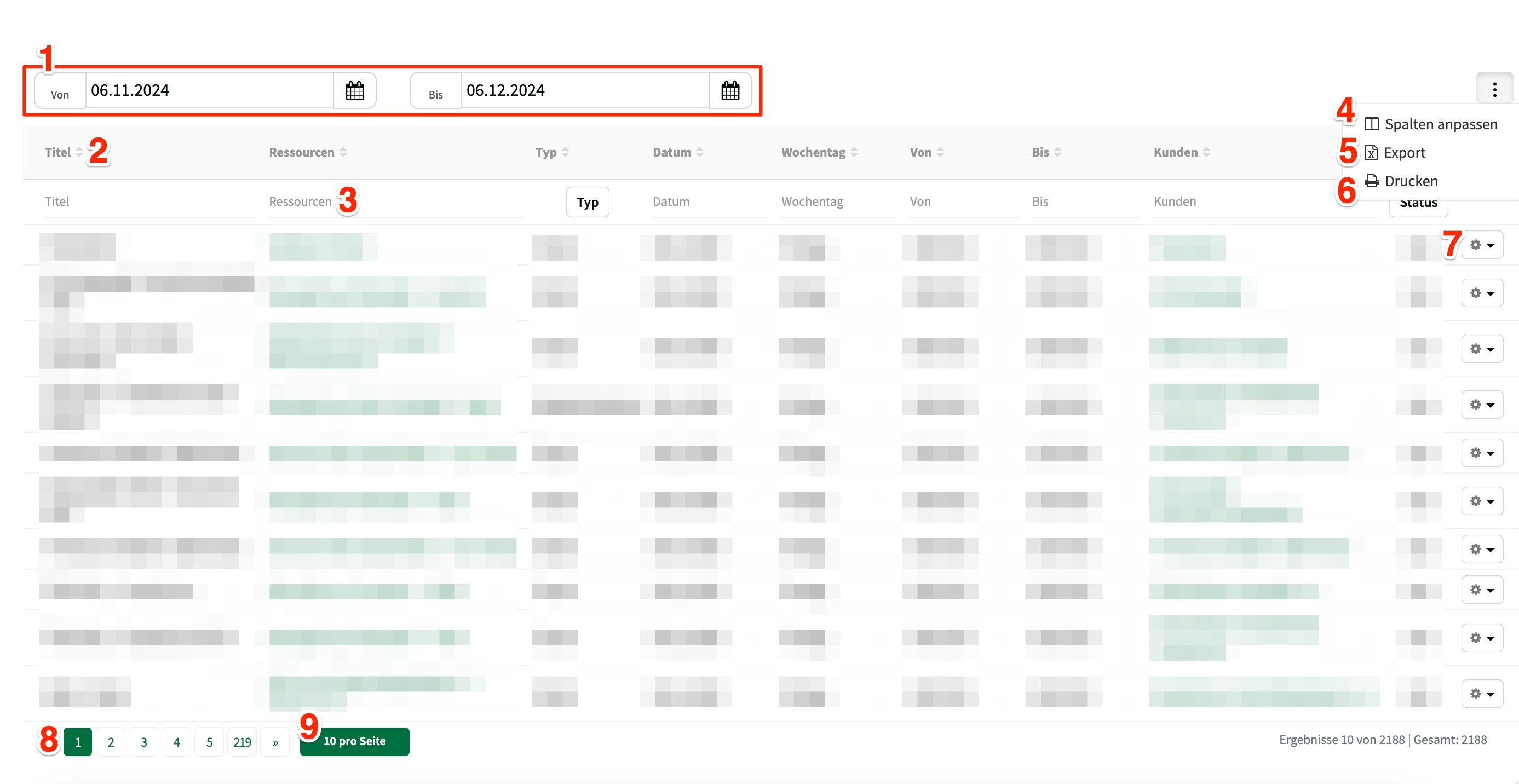Focus the Von time filter field
Viewport: 1519px width, 784px height.
(x=964, y=202)
